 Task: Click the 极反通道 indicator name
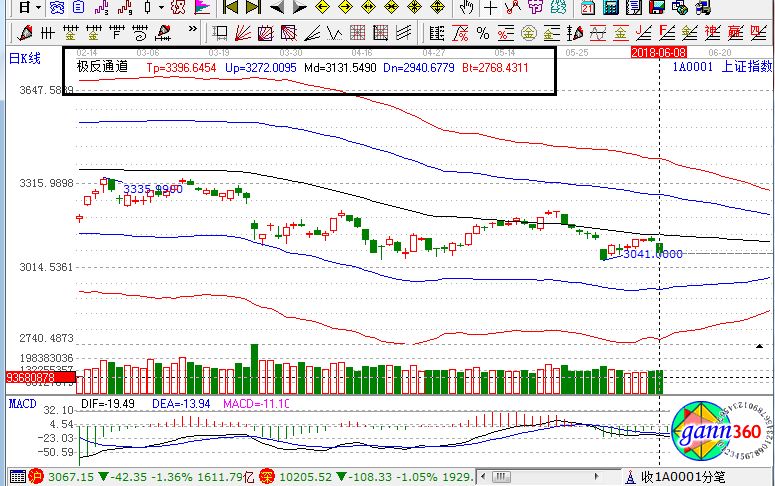coord(102,67)
